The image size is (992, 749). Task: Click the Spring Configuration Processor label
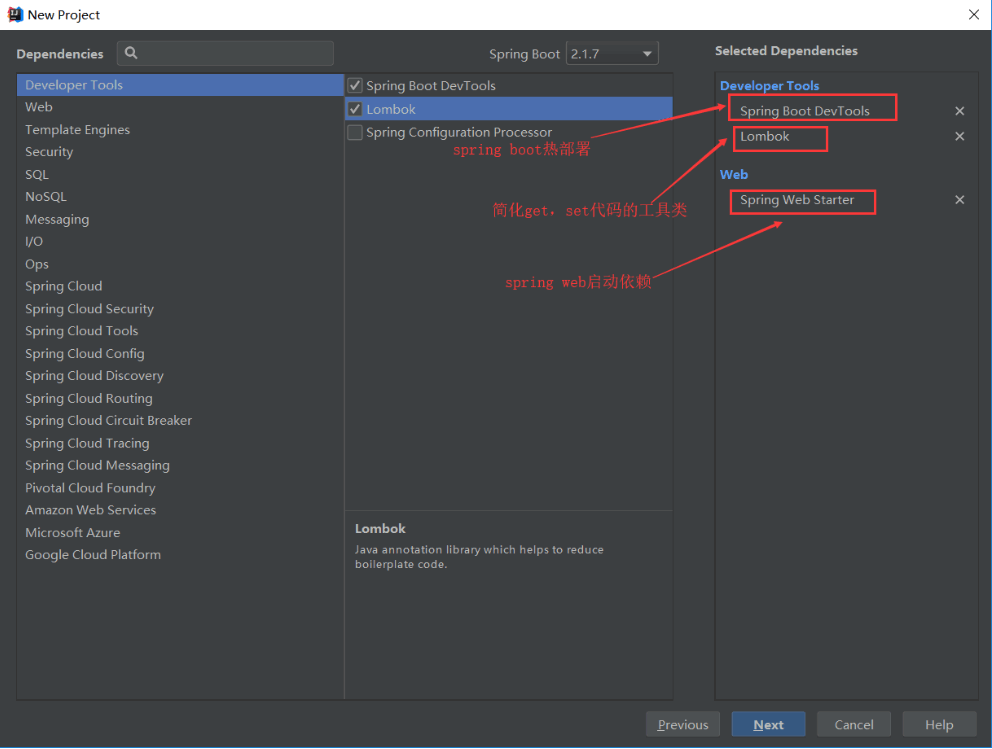(x=459, y=132)
